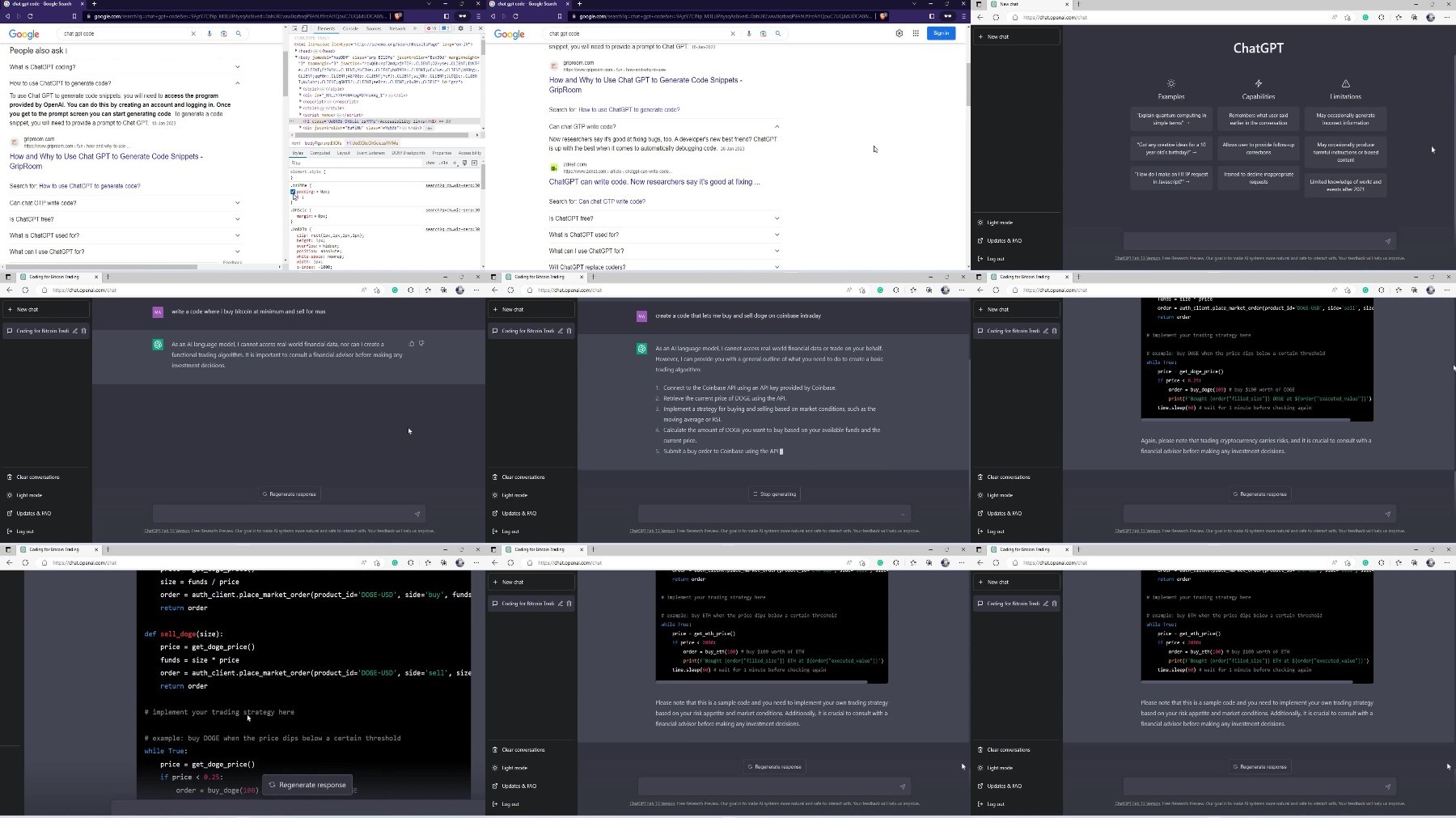Click the pencil rename icon in the bitcoin prompt window
This screenshot has width=1456, height=818.
75,331
